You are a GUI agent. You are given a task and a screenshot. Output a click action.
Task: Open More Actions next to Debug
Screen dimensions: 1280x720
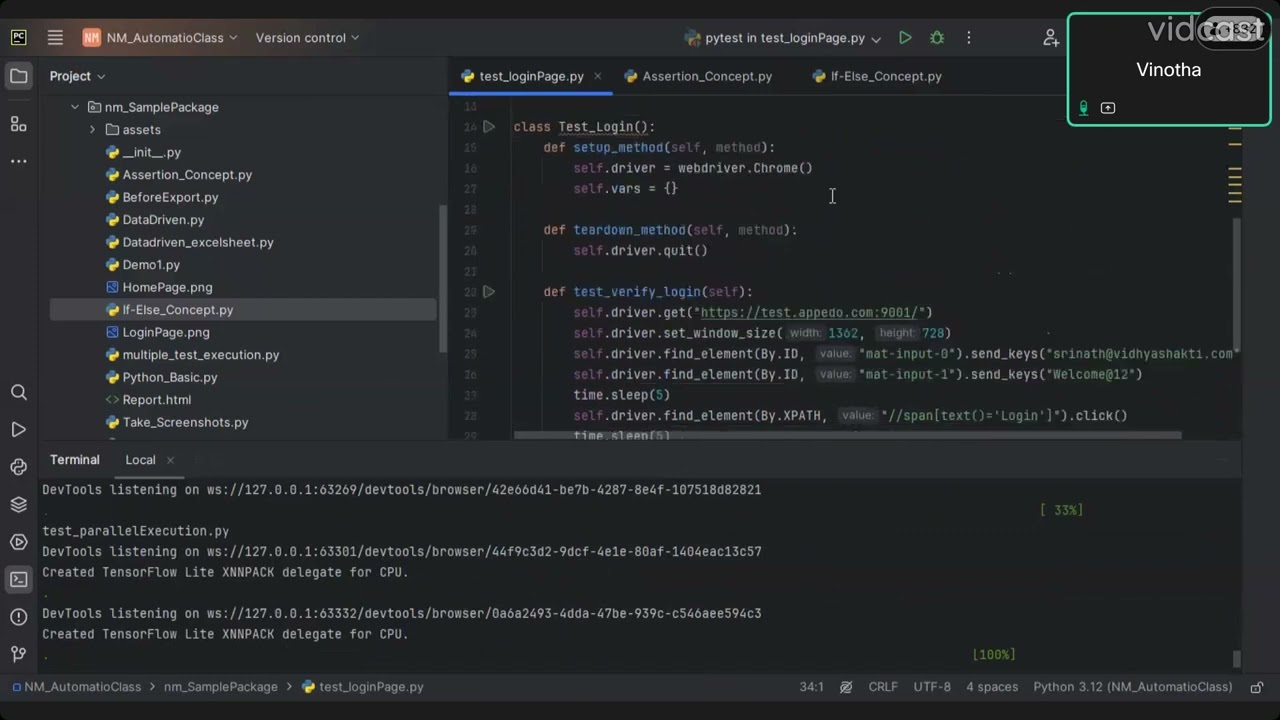(968, 38)
